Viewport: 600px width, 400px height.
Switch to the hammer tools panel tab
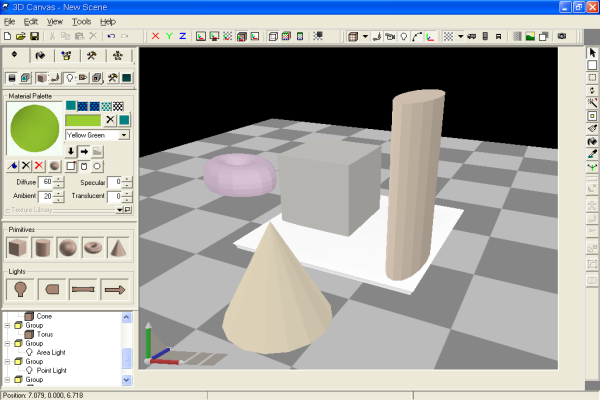[91, 56]
